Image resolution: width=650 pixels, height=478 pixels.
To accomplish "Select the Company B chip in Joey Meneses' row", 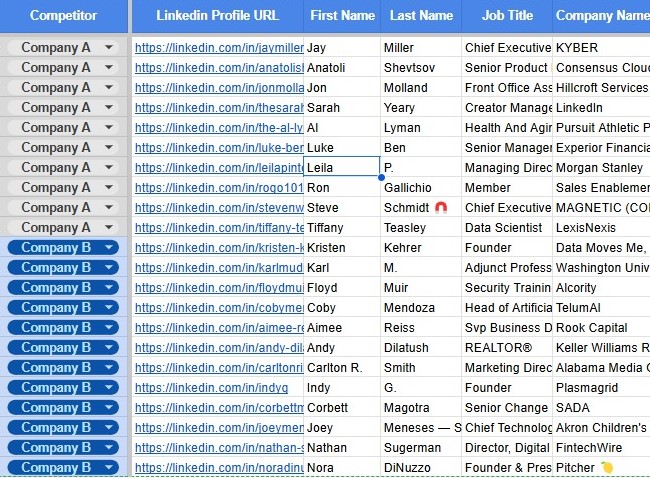I will tap(63, 427).
